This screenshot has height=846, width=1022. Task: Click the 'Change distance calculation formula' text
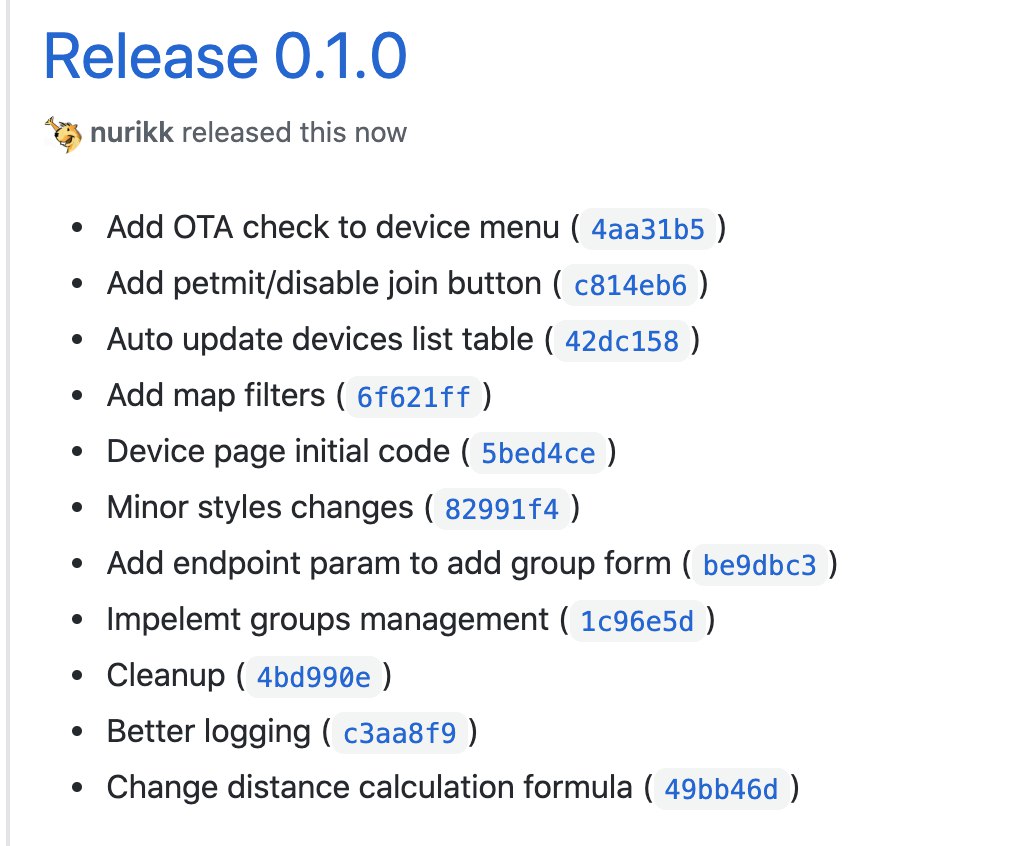[x=370, y=787]
